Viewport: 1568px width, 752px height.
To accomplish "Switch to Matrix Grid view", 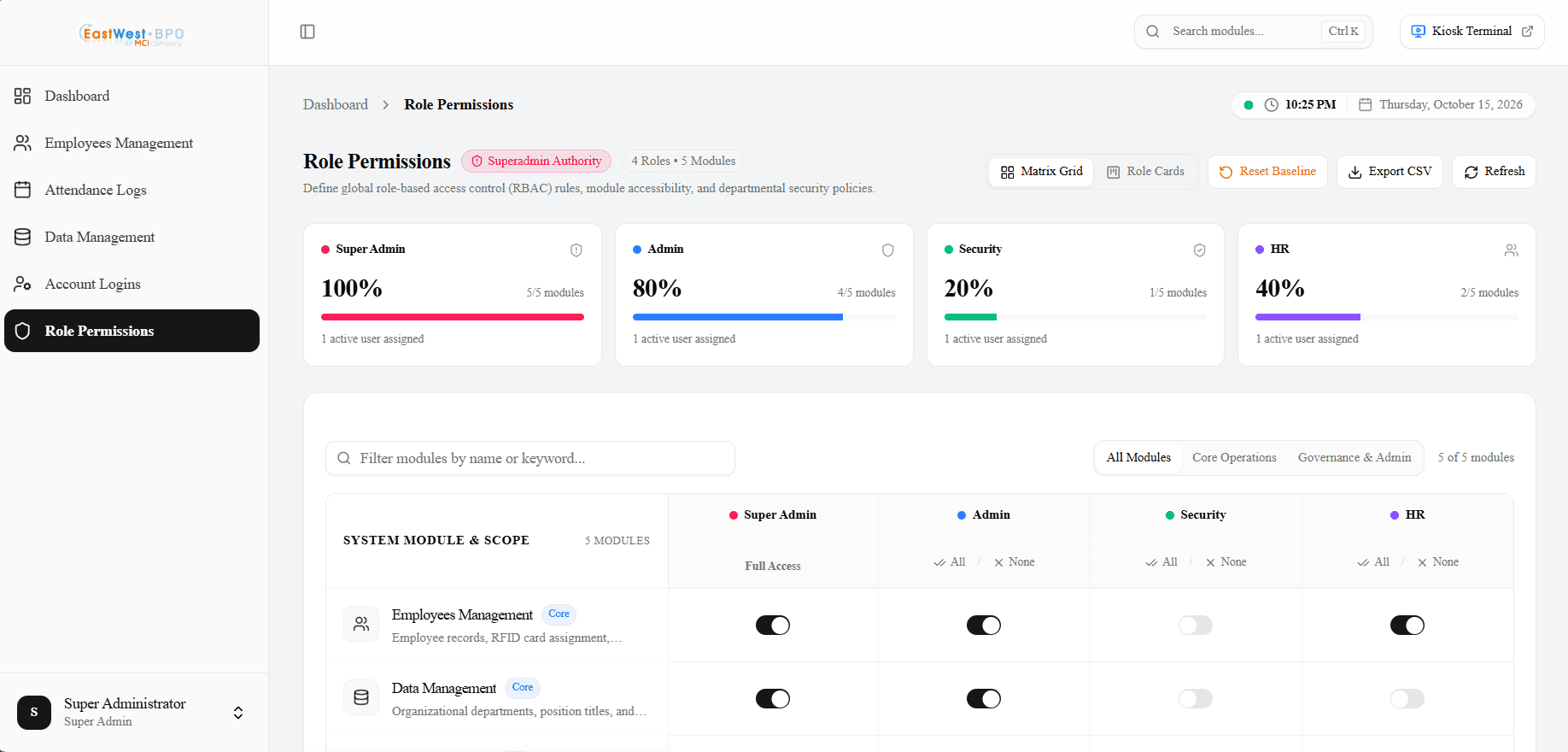I will click(x=1042, y=172).
